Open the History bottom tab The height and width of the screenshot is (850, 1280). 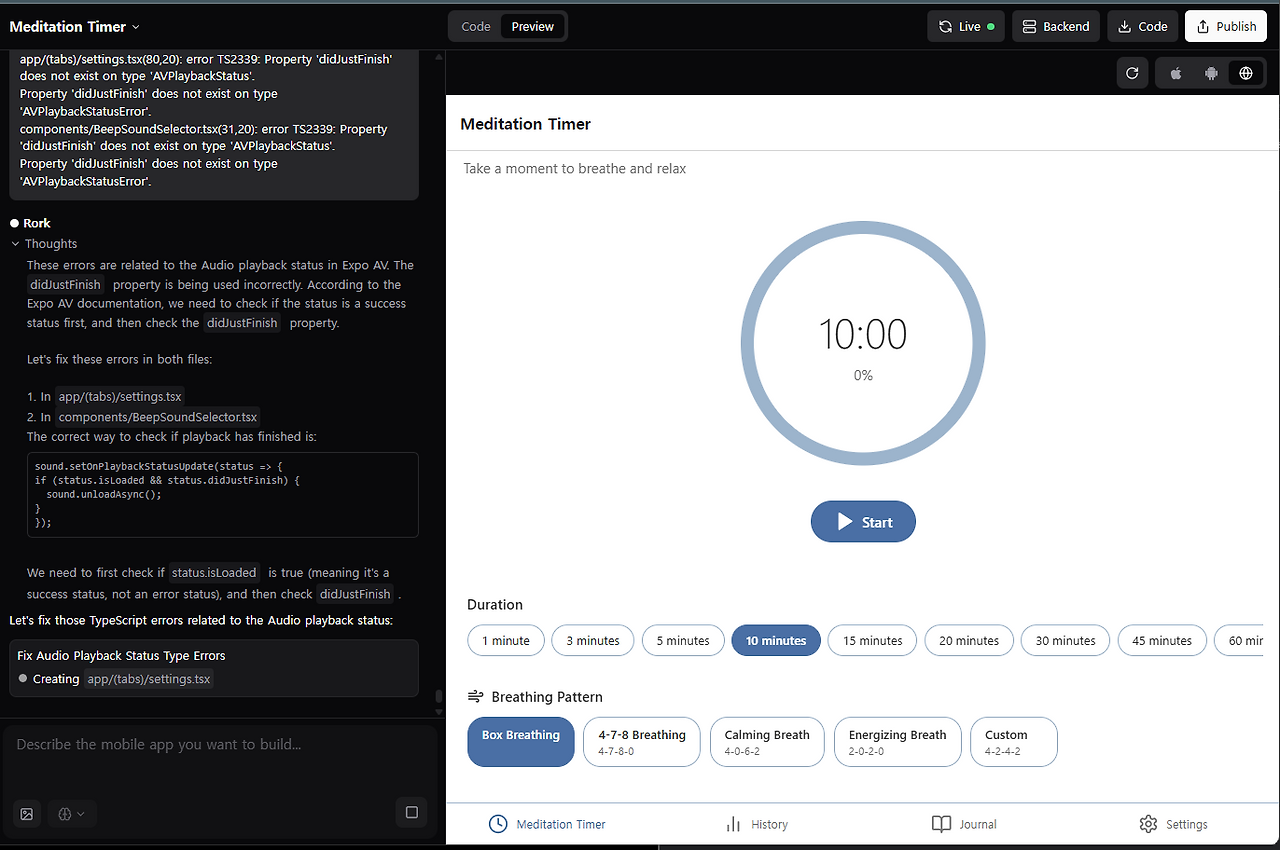[x=756, y=824]
